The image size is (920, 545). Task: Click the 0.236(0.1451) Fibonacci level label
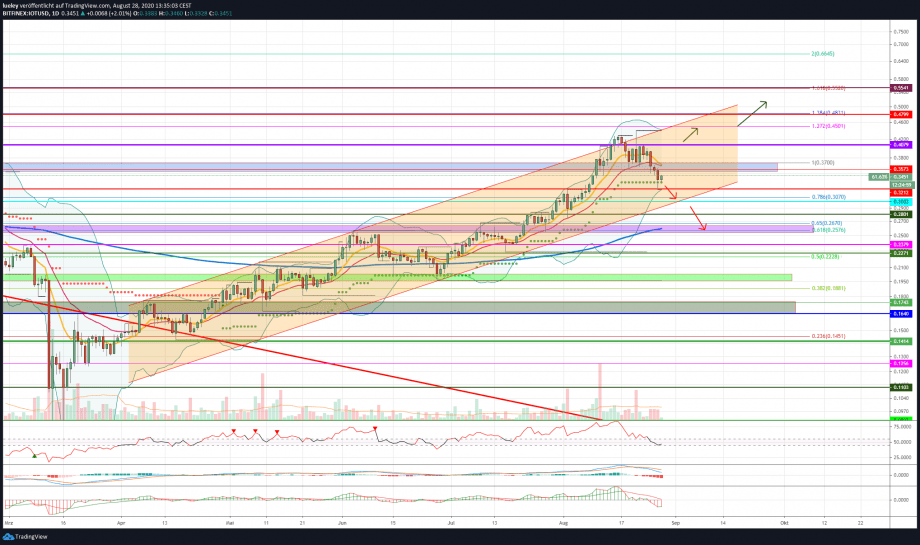pyautogui.click(x=828, y=336)
